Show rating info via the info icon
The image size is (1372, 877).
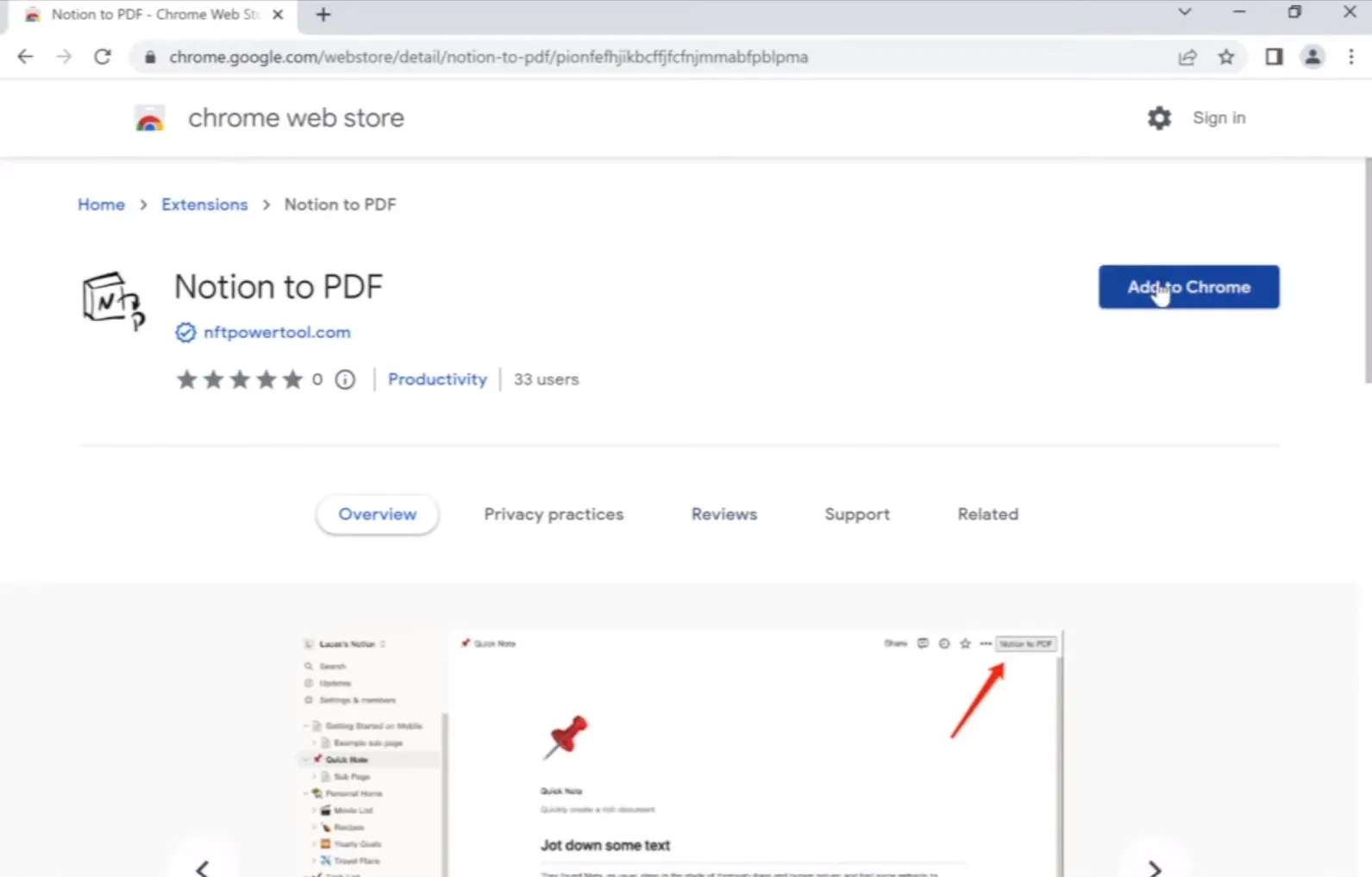coord(345,379)
